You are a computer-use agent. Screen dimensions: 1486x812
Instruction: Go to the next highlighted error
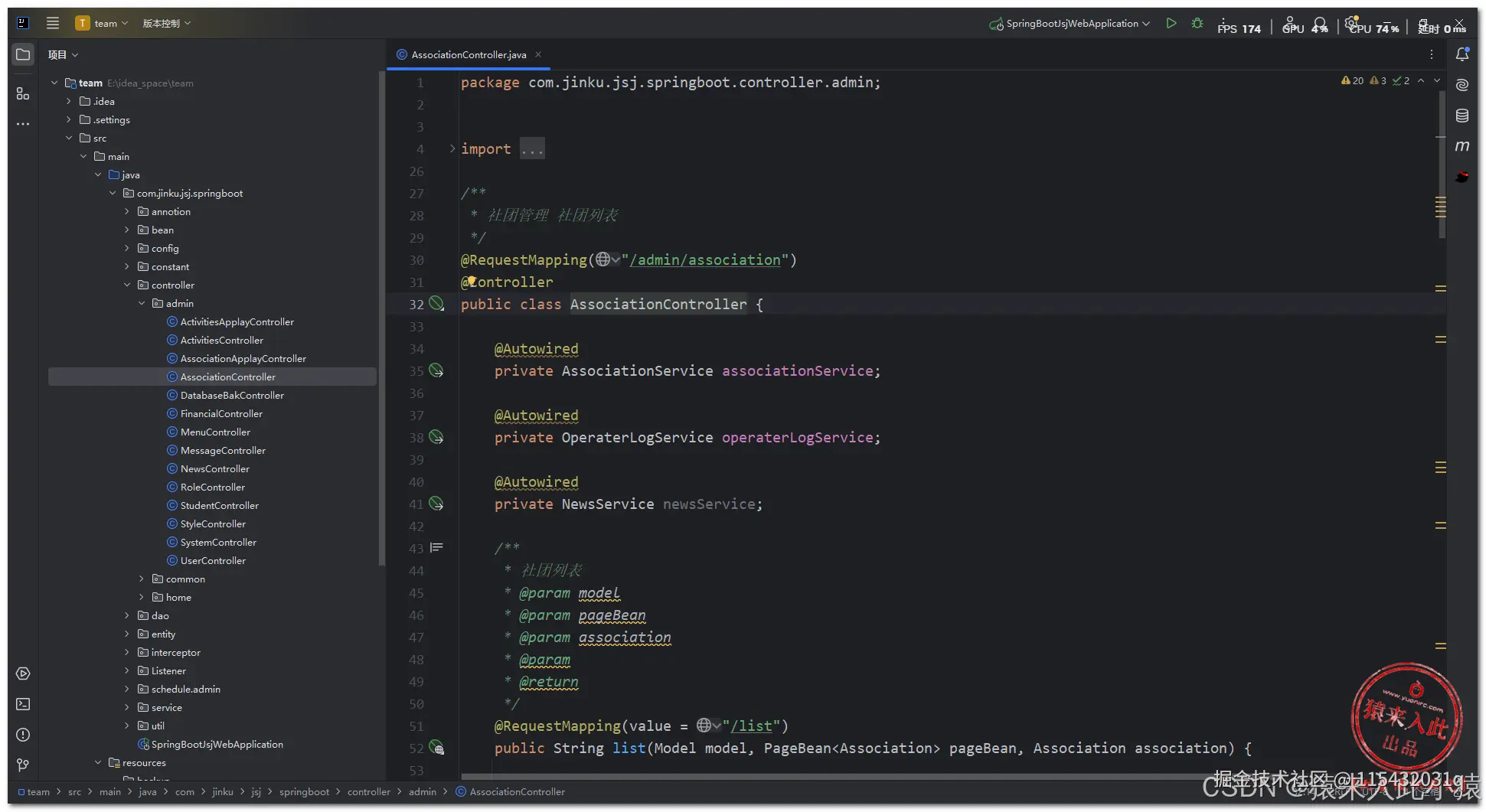tap(1437, 80)
